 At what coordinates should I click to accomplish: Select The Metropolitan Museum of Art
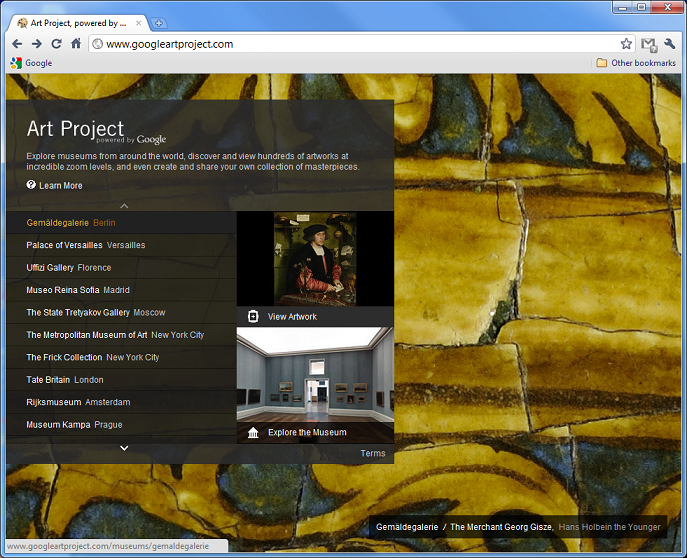[x=121, y=335]
